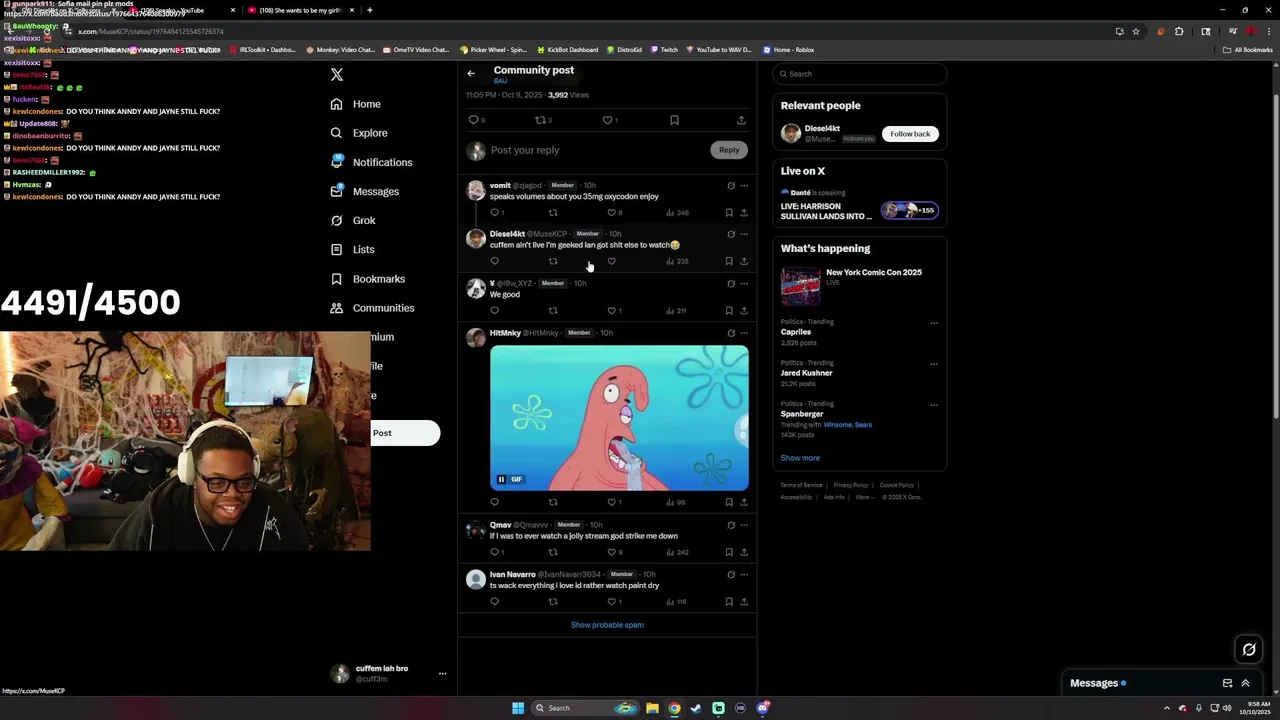The height and width of the screenshot is (720, 1280).
Task: Open Messages in the sidebar
Action: [x=365, y=191]
